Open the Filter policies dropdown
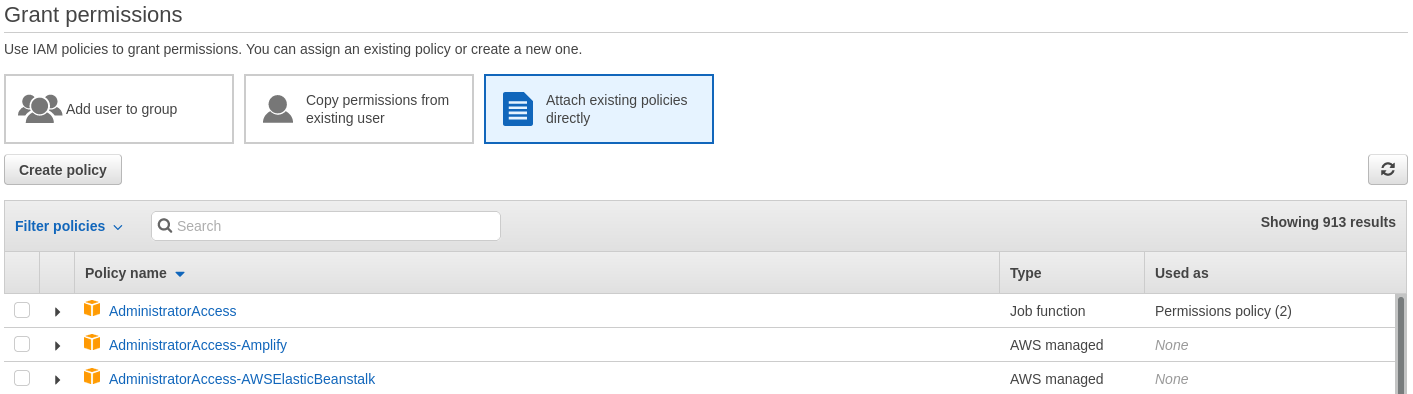The width and height of the screenshot is (1413, 394). 69,226
